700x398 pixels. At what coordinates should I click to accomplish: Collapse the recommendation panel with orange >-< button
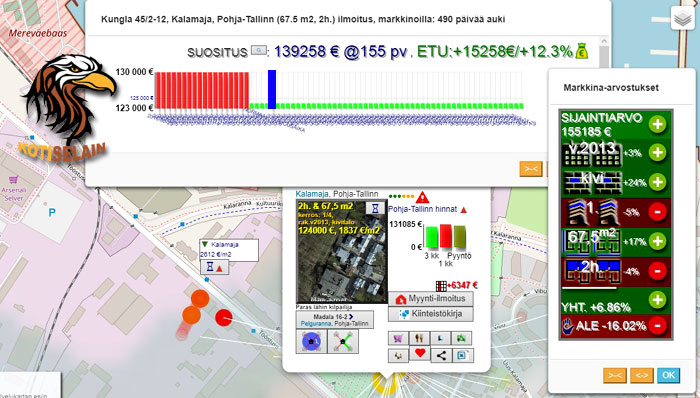[531, 169]
